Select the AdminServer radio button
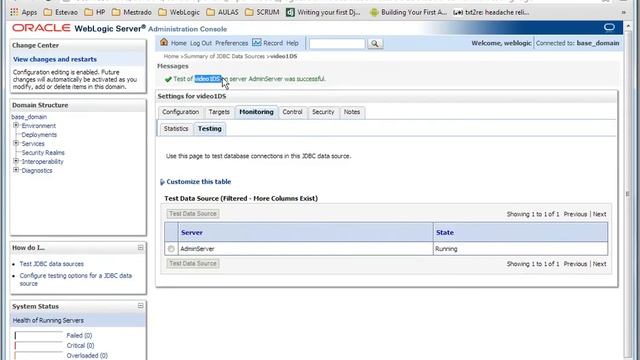Viewport: 640px width, 360px height. [171, 249]
